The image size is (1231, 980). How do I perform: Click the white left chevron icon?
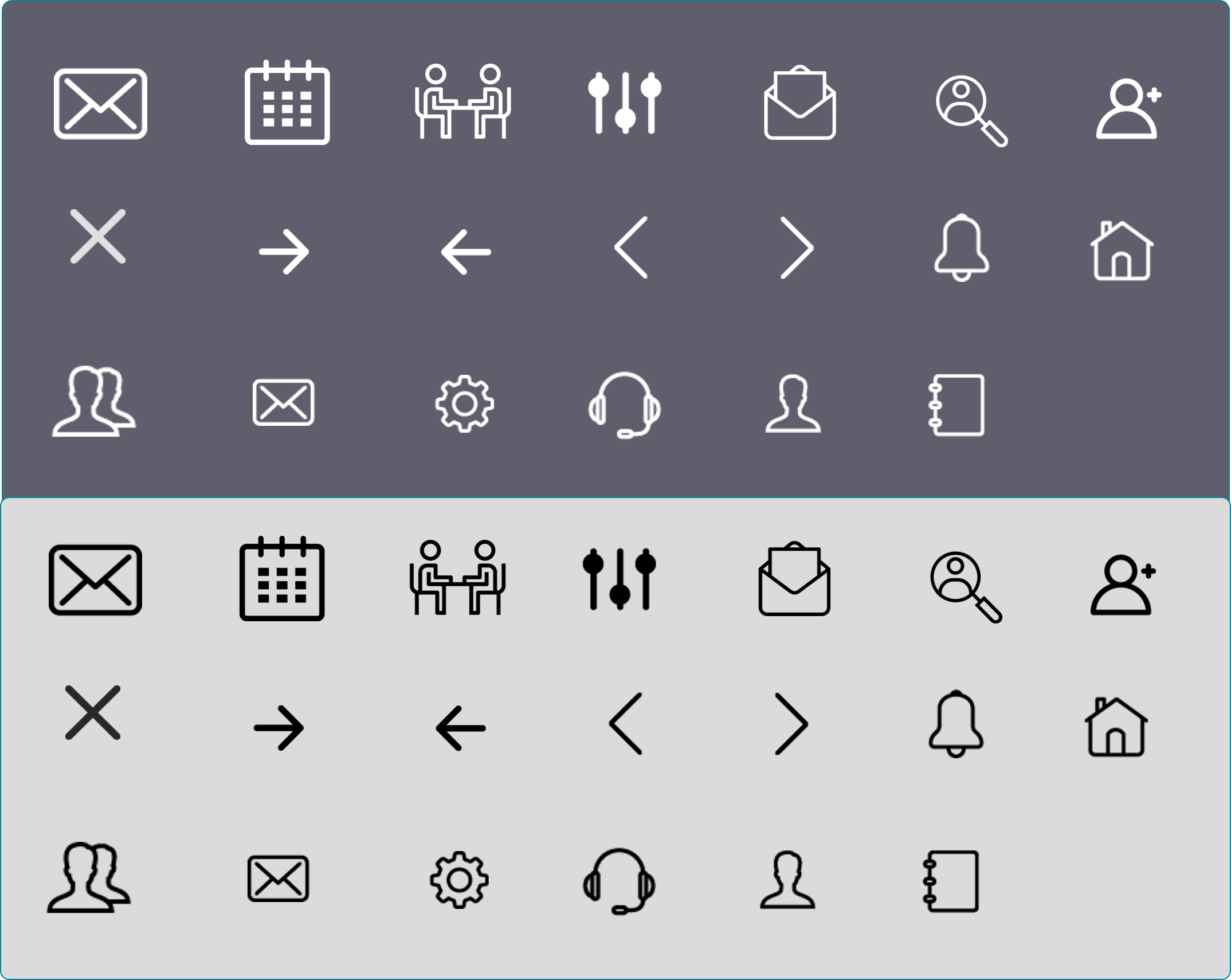pos(631,248)
